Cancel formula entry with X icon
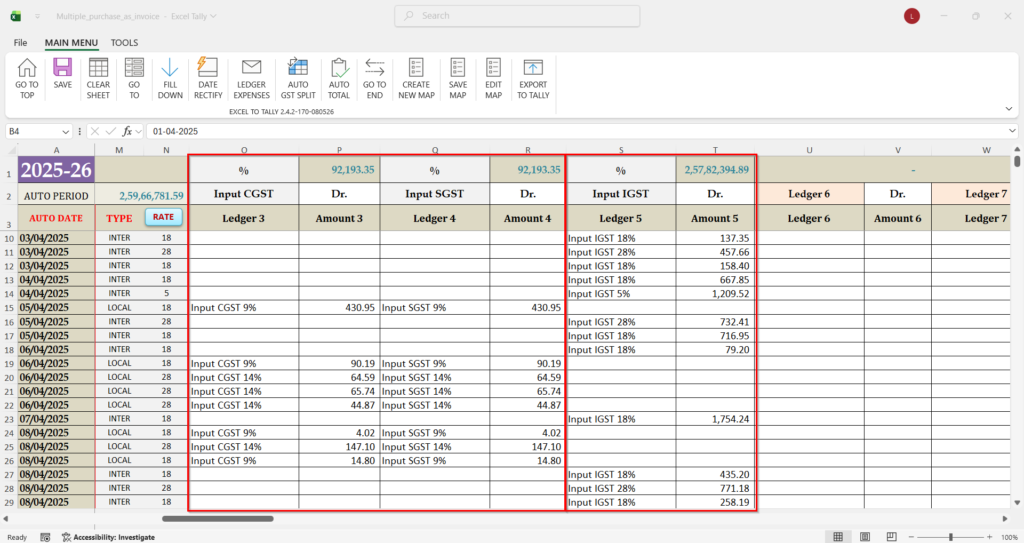Screen dimensions: 1024x543 point(95,131)
